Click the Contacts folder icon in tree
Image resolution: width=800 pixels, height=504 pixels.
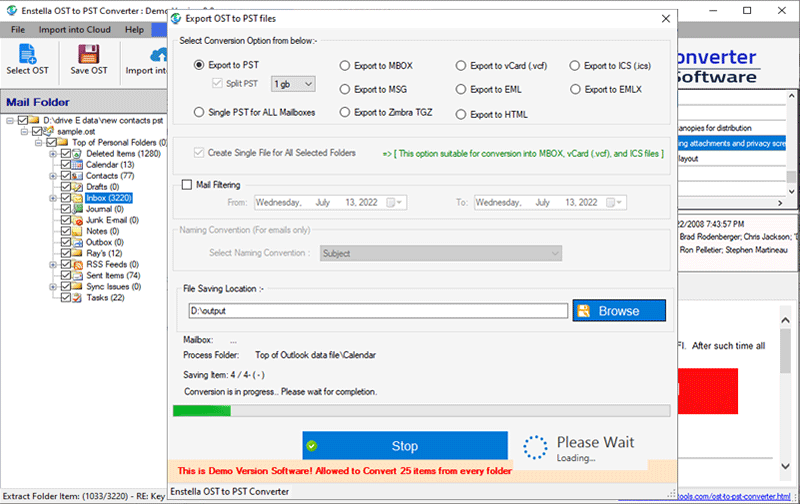click(x=79, y=176)
